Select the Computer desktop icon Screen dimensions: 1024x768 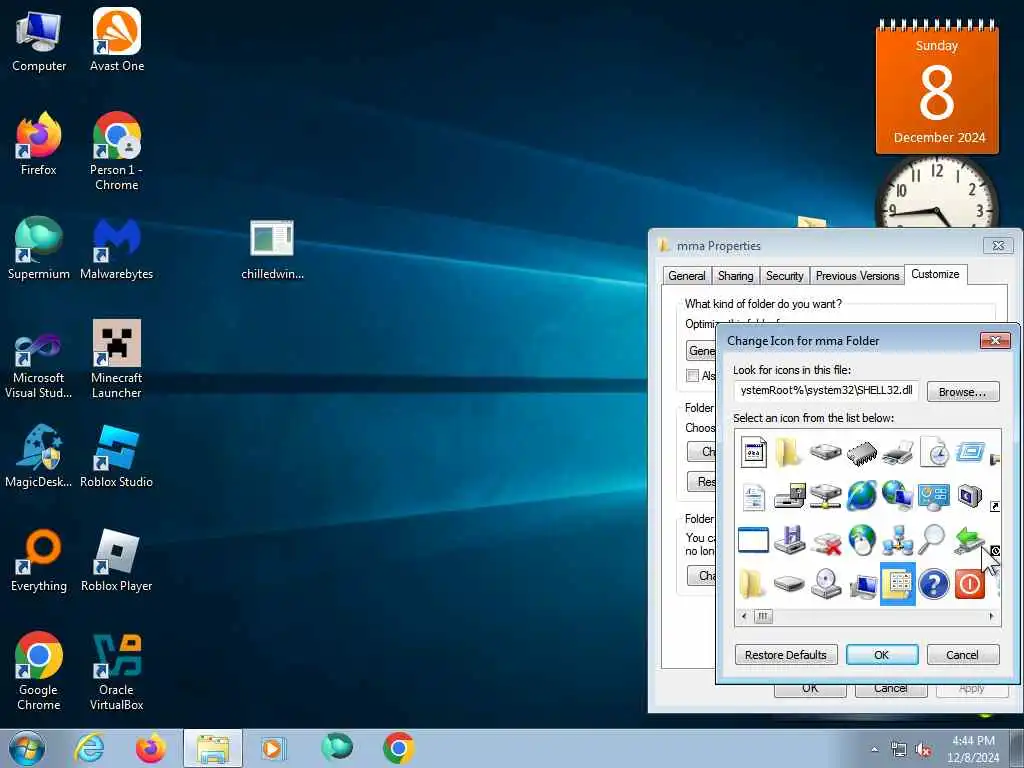(39, 40)
